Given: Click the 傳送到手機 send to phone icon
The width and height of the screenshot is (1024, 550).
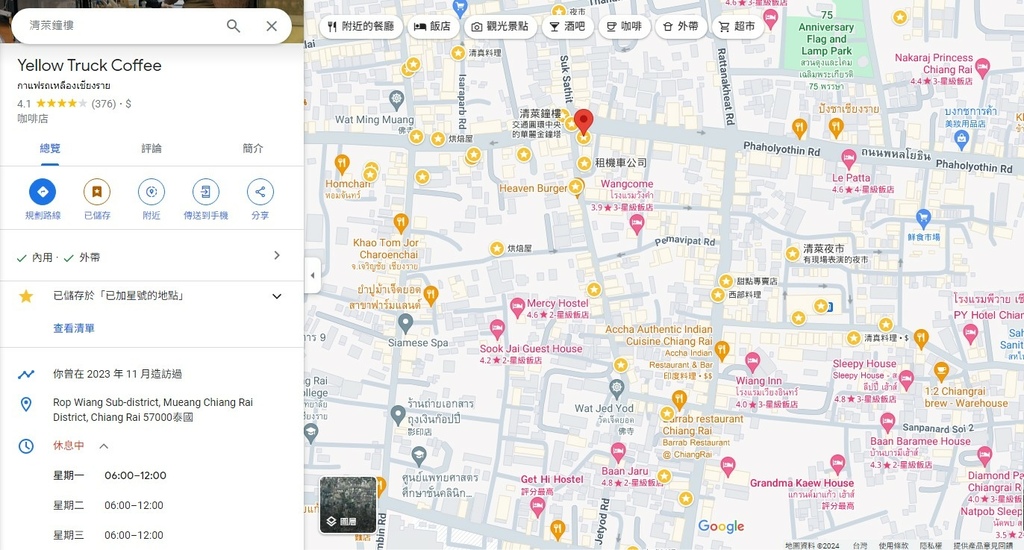Looking at the screenshot, I should (x=206, y=191).
